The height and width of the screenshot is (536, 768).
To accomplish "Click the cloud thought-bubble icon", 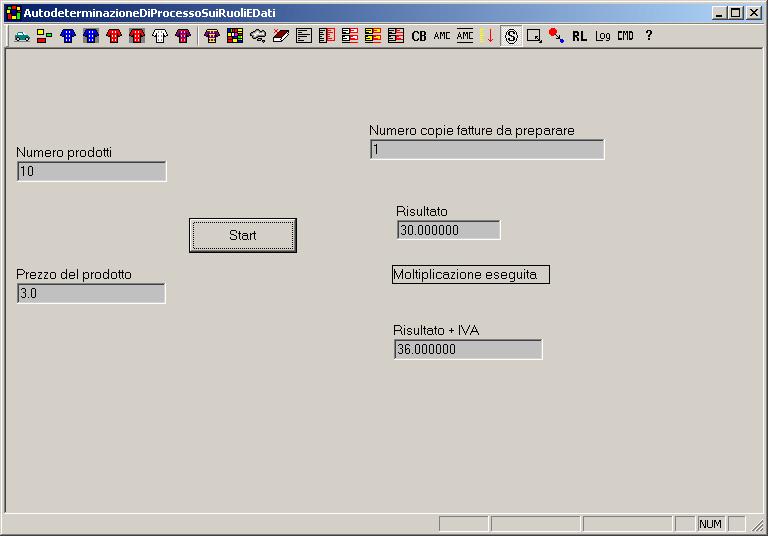I will pos(258,36).
